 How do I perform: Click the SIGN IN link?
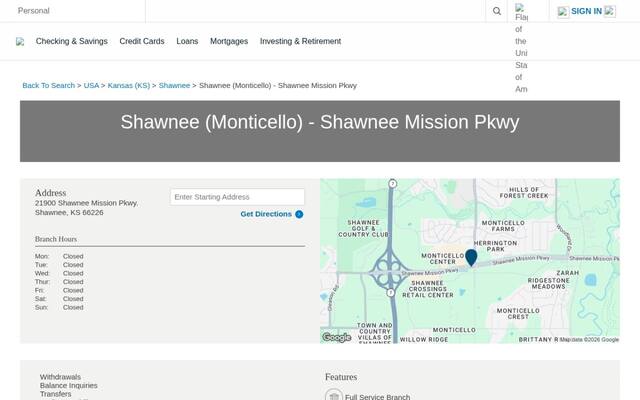(x=586, y=11)
